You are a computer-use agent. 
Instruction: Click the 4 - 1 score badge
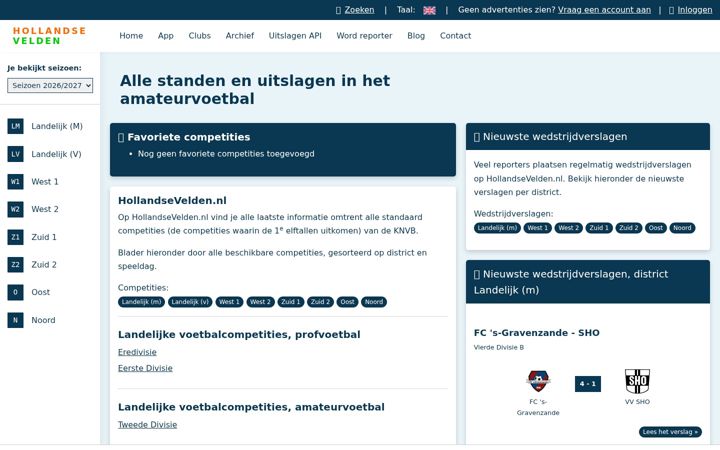pos(588,384)
